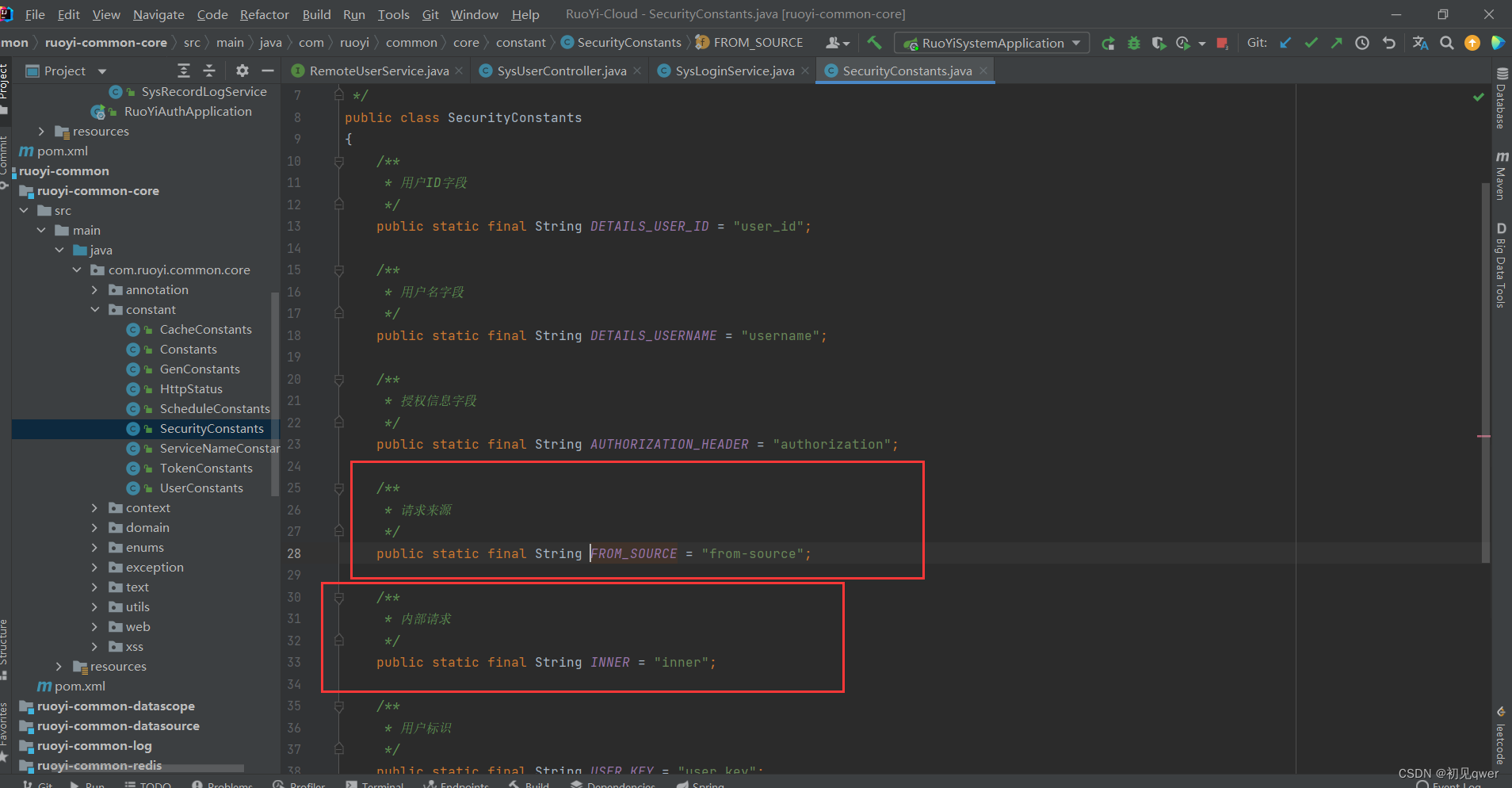Screen dimensions: 1512x788
Task: Collapse all project tree nodes
Action: [x=209, y=71]
